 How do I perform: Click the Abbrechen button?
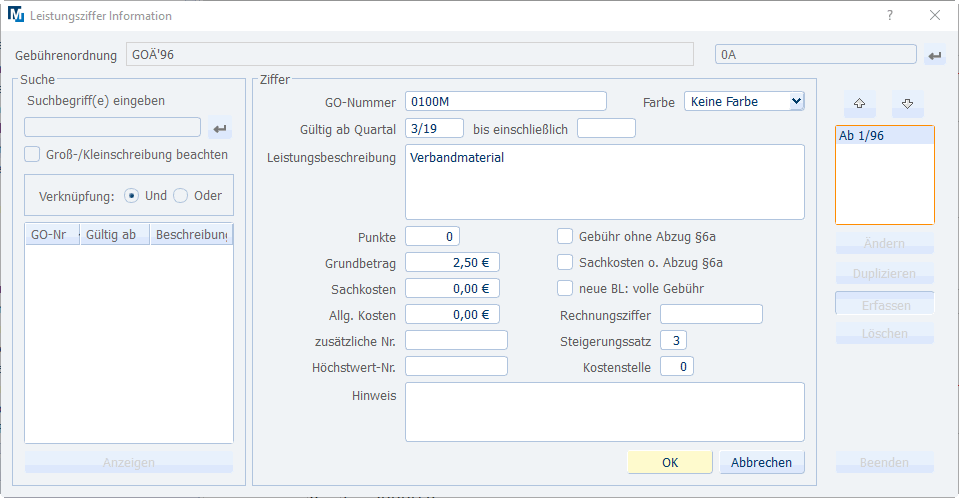tap(761, 463)
